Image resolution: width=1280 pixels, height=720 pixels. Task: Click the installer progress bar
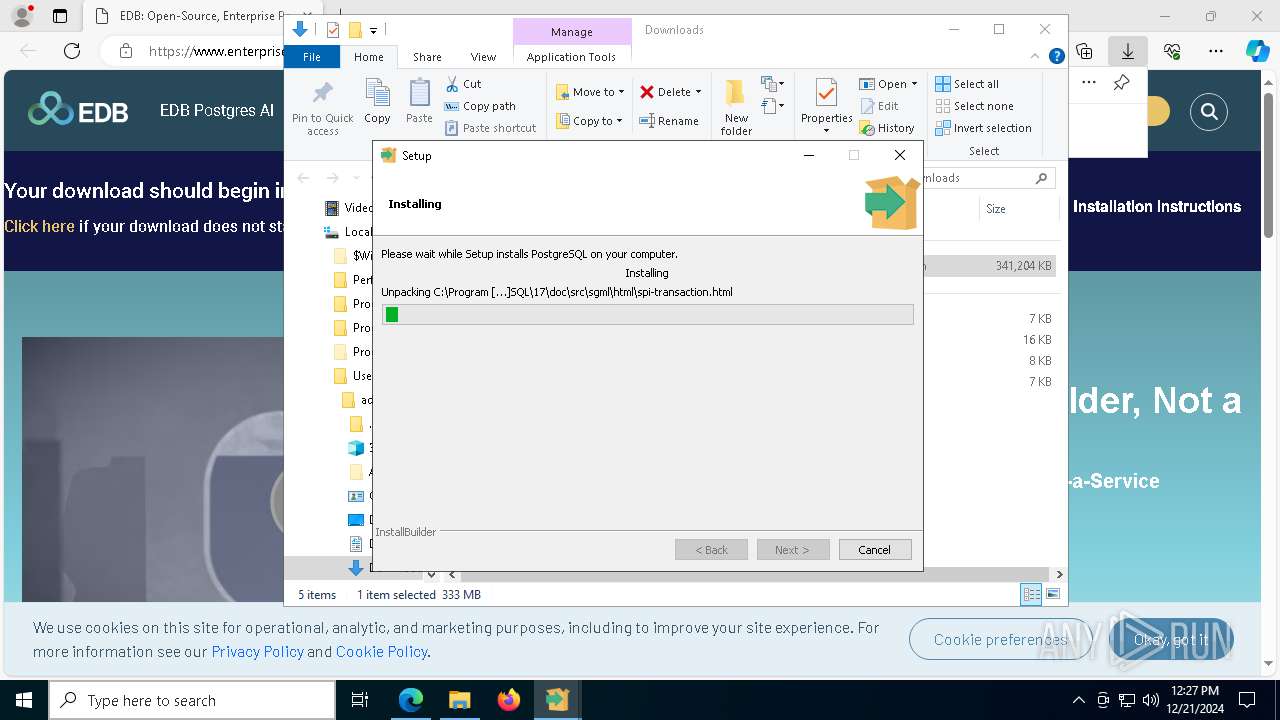point(647,314)
